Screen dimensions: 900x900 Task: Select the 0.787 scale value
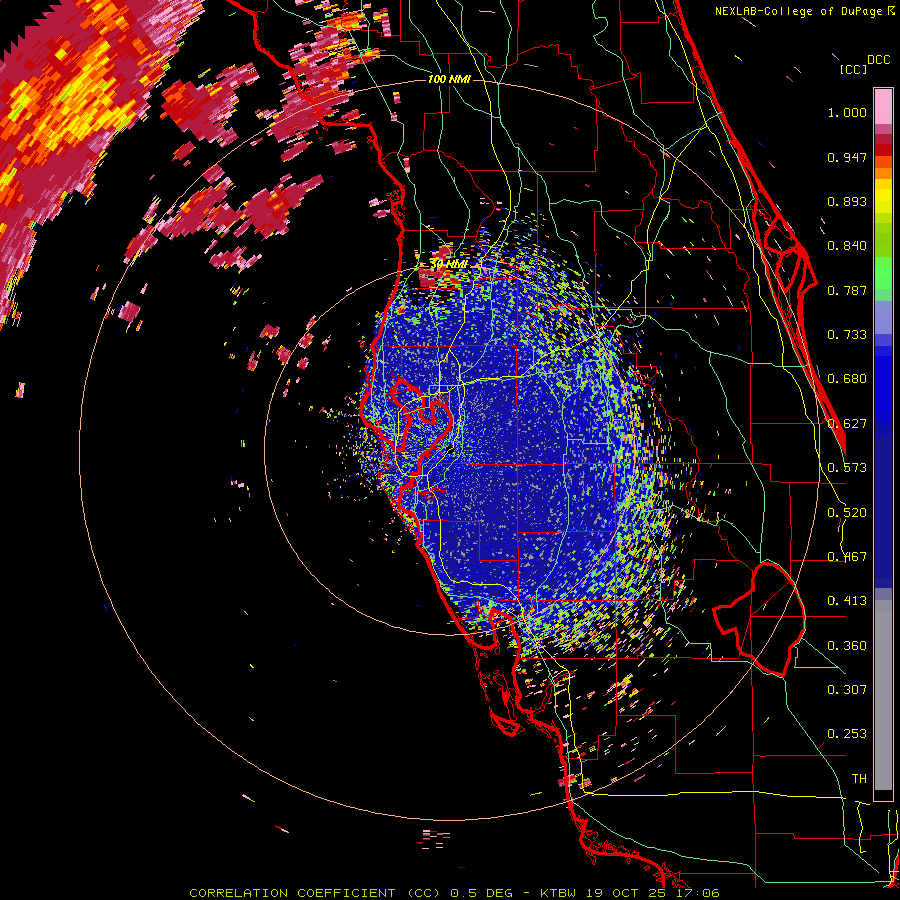coord(847,290)
